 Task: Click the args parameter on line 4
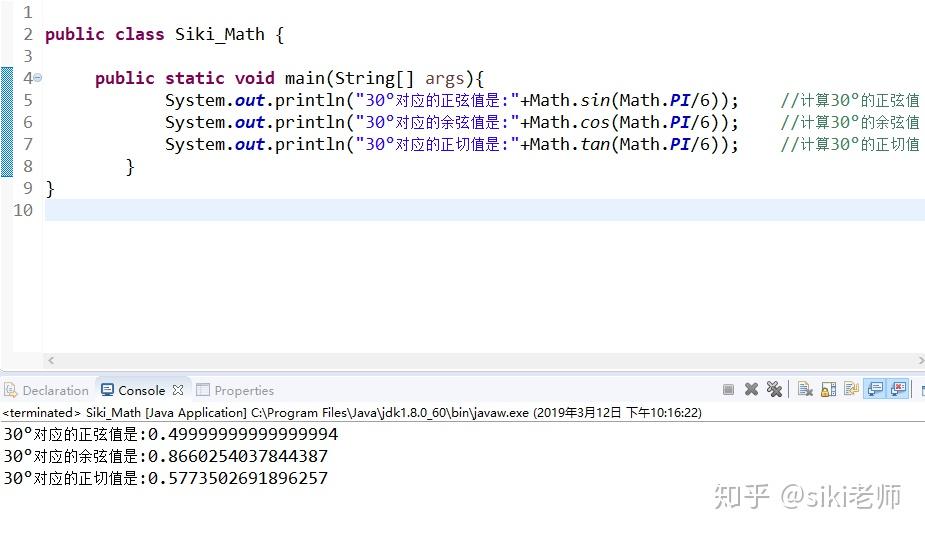tap(445, 78)
